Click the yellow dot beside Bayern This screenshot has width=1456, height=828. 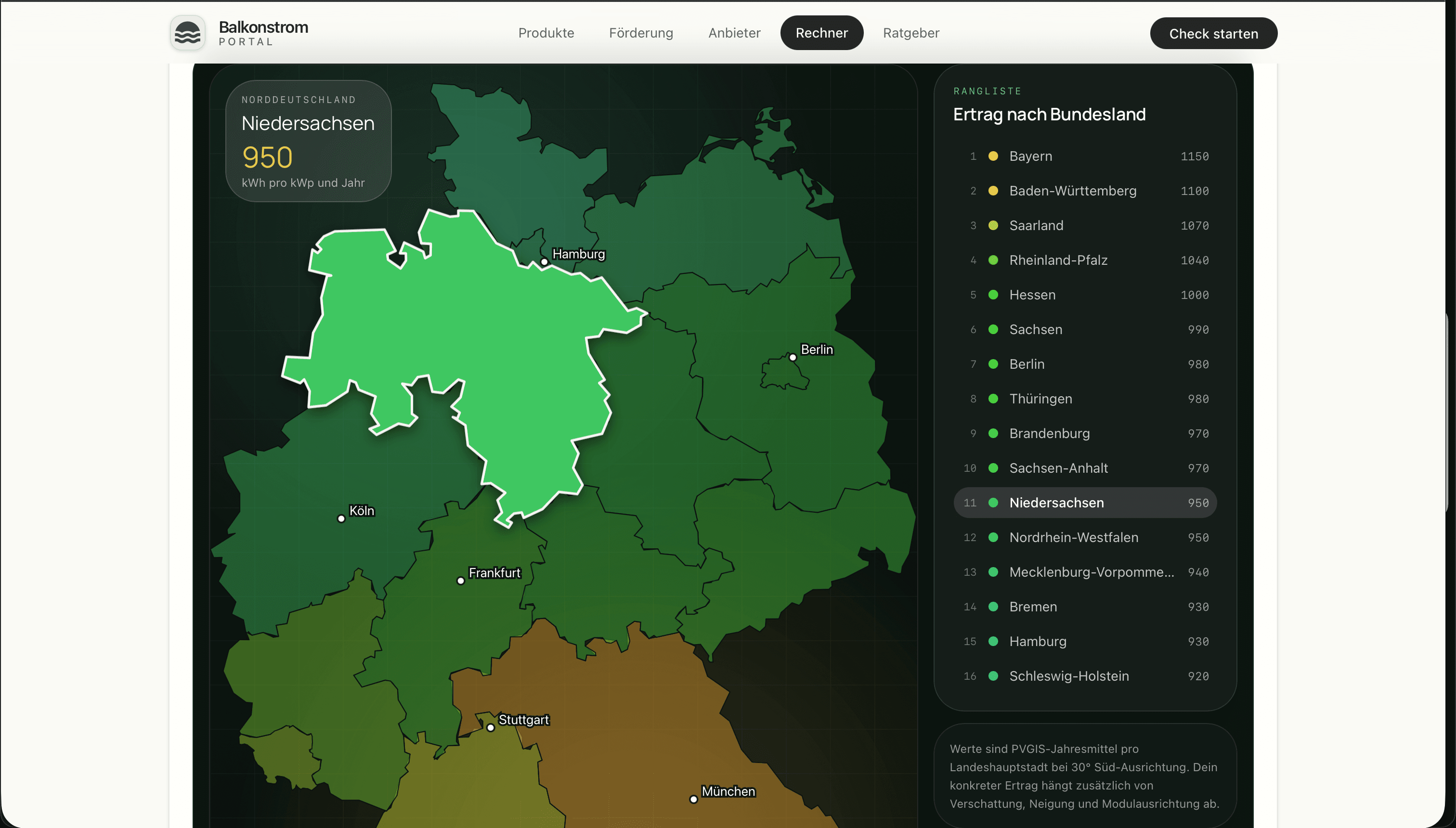coord(993,156)
